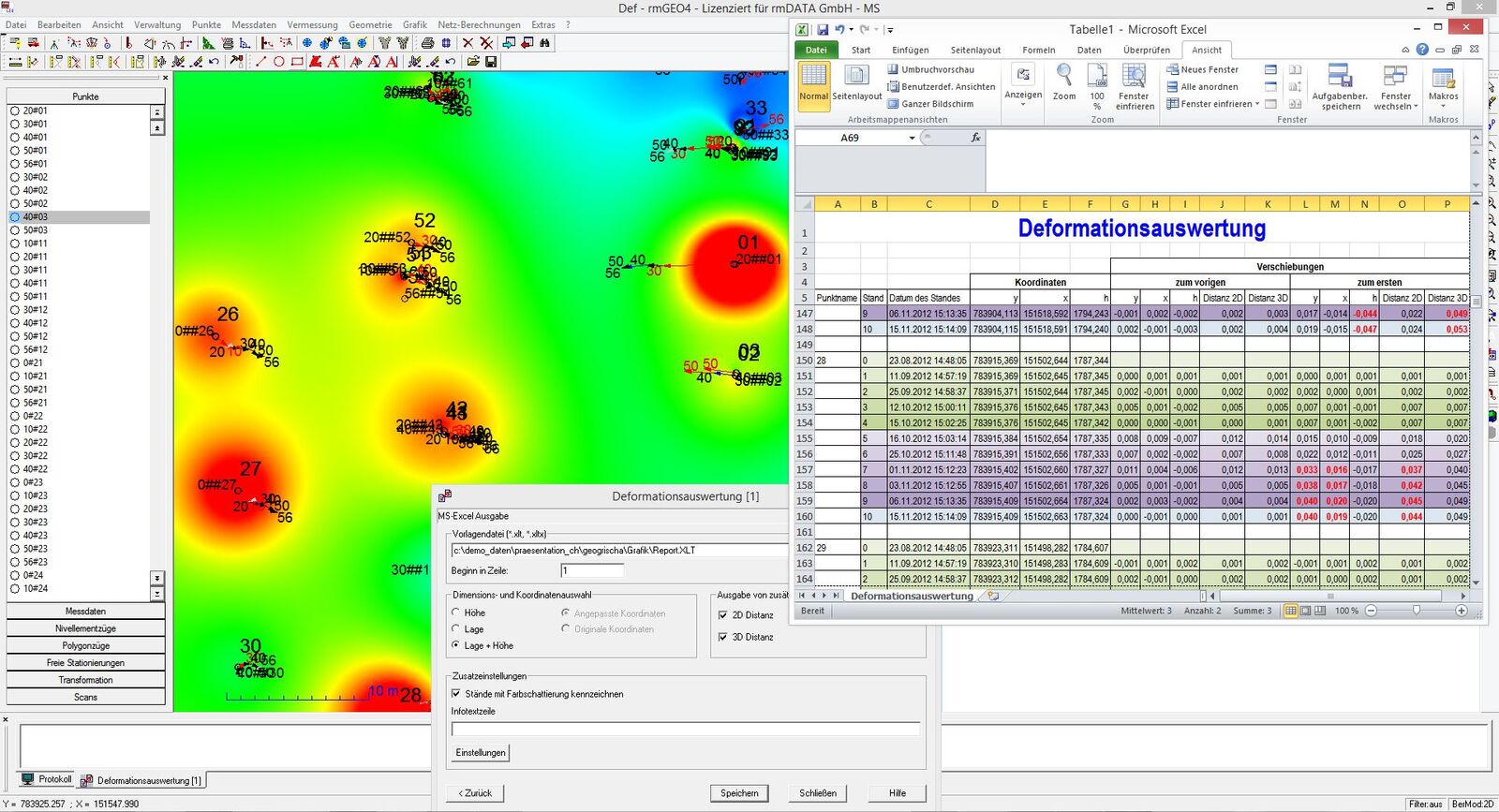Click the Infotextzeile input field
Image resolution: width=1499 pixels, height=812 pixels.
point(685,729)
